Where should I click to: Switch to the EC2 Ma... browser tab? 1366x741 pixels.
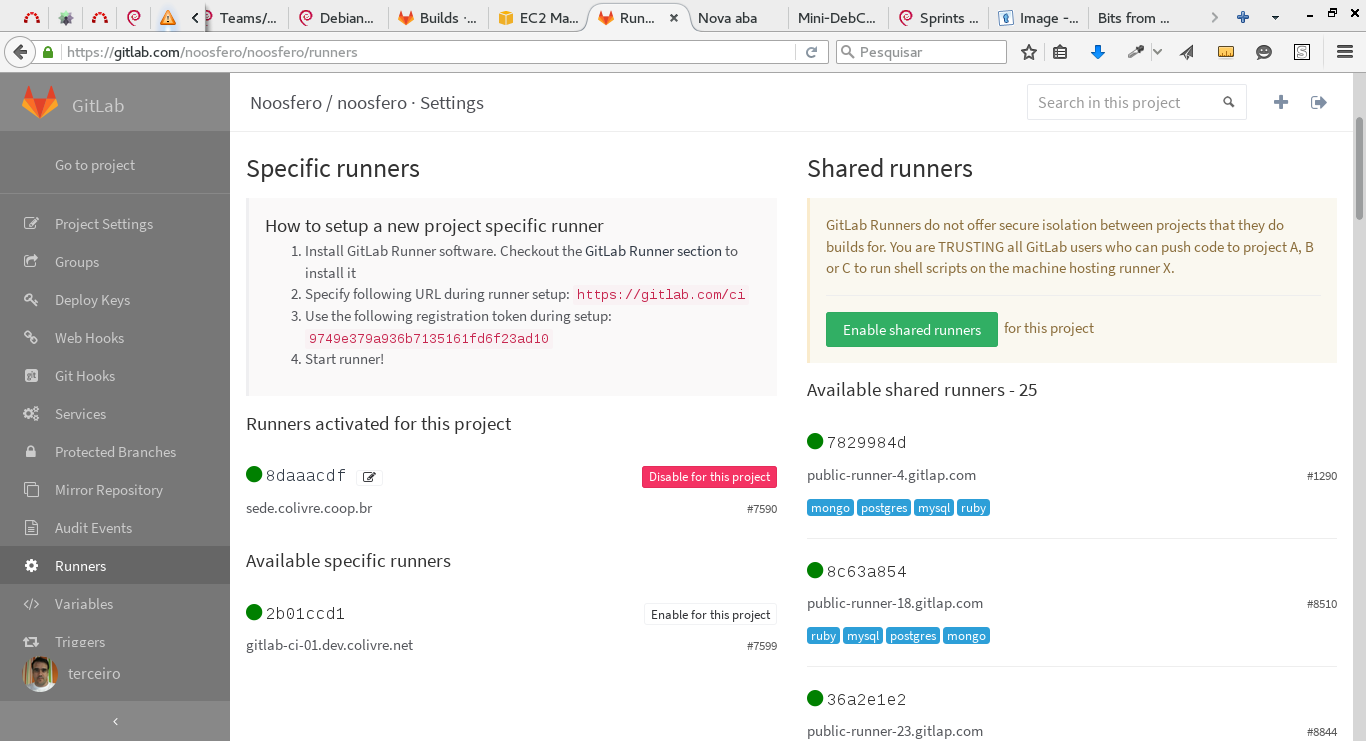point(538,18)
